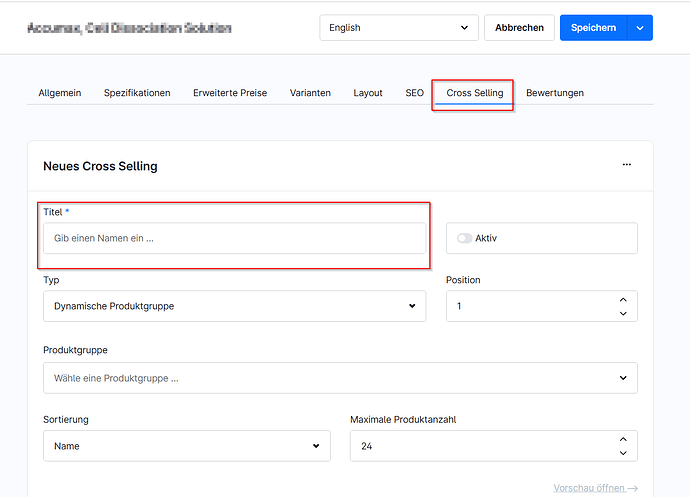The width and height of the screenshot is (690, 497).
Task: Open the English language dropdown
Action: click(x=399, y=28)
